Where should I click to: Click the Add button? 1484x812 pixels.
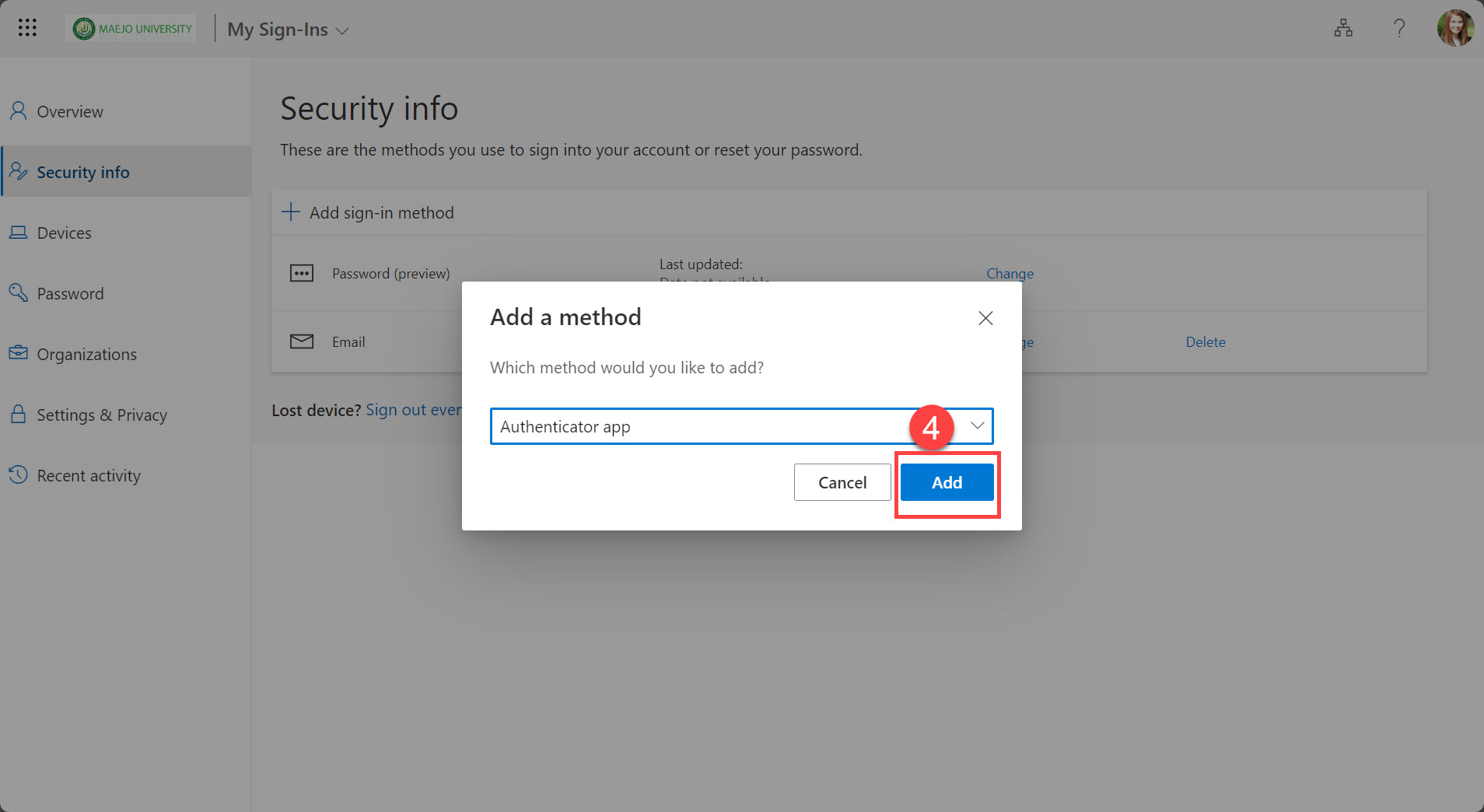pos(947,482)
